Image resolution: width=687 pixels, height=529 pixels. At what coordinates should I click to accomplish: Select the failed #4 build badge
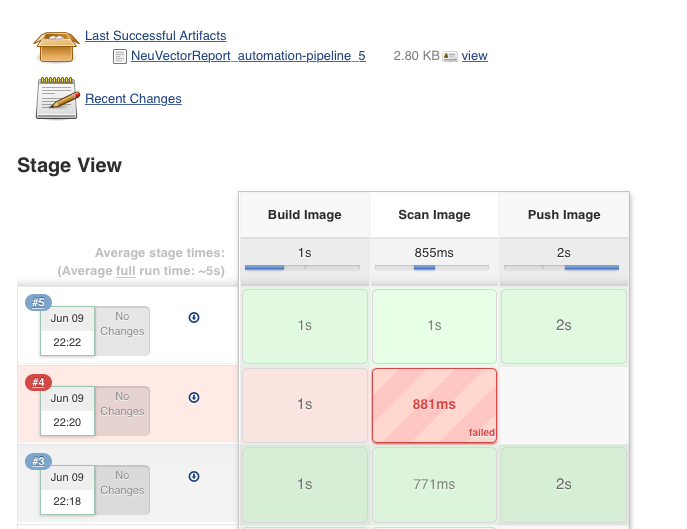pos(39,382)
